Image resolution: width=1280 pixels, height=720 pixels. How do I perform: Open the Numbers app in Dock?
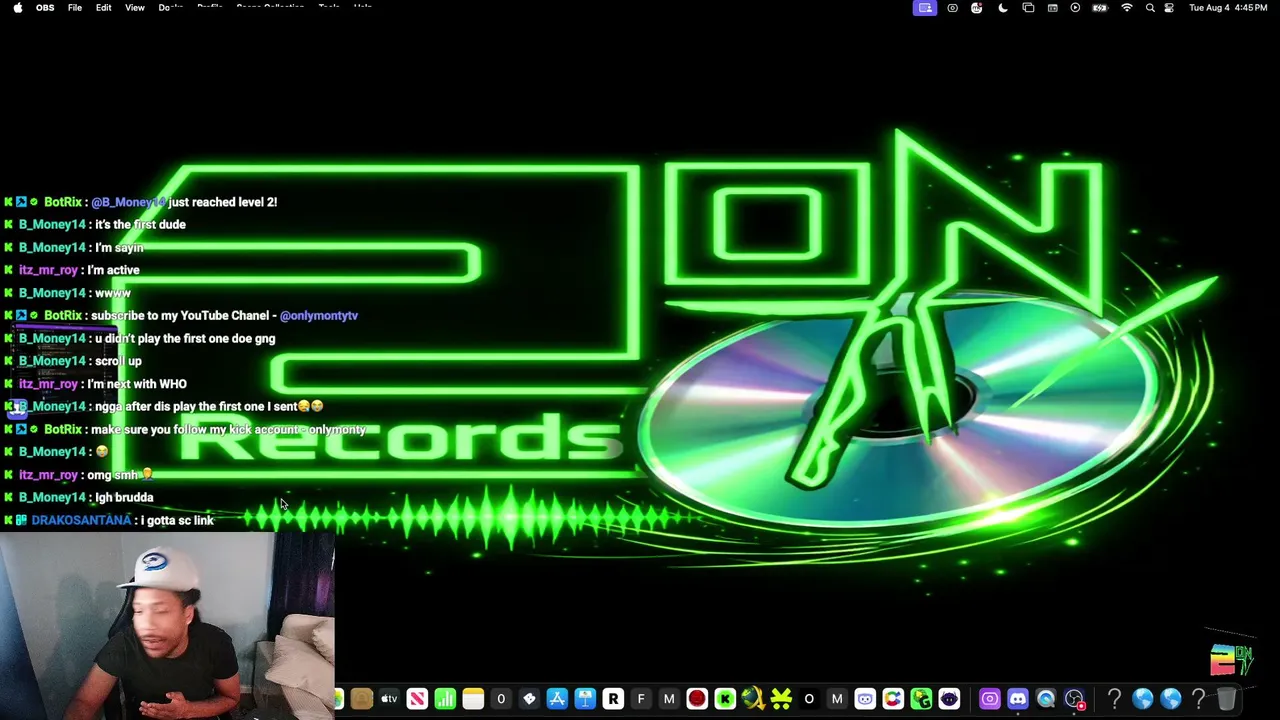(x=445, y=698)
